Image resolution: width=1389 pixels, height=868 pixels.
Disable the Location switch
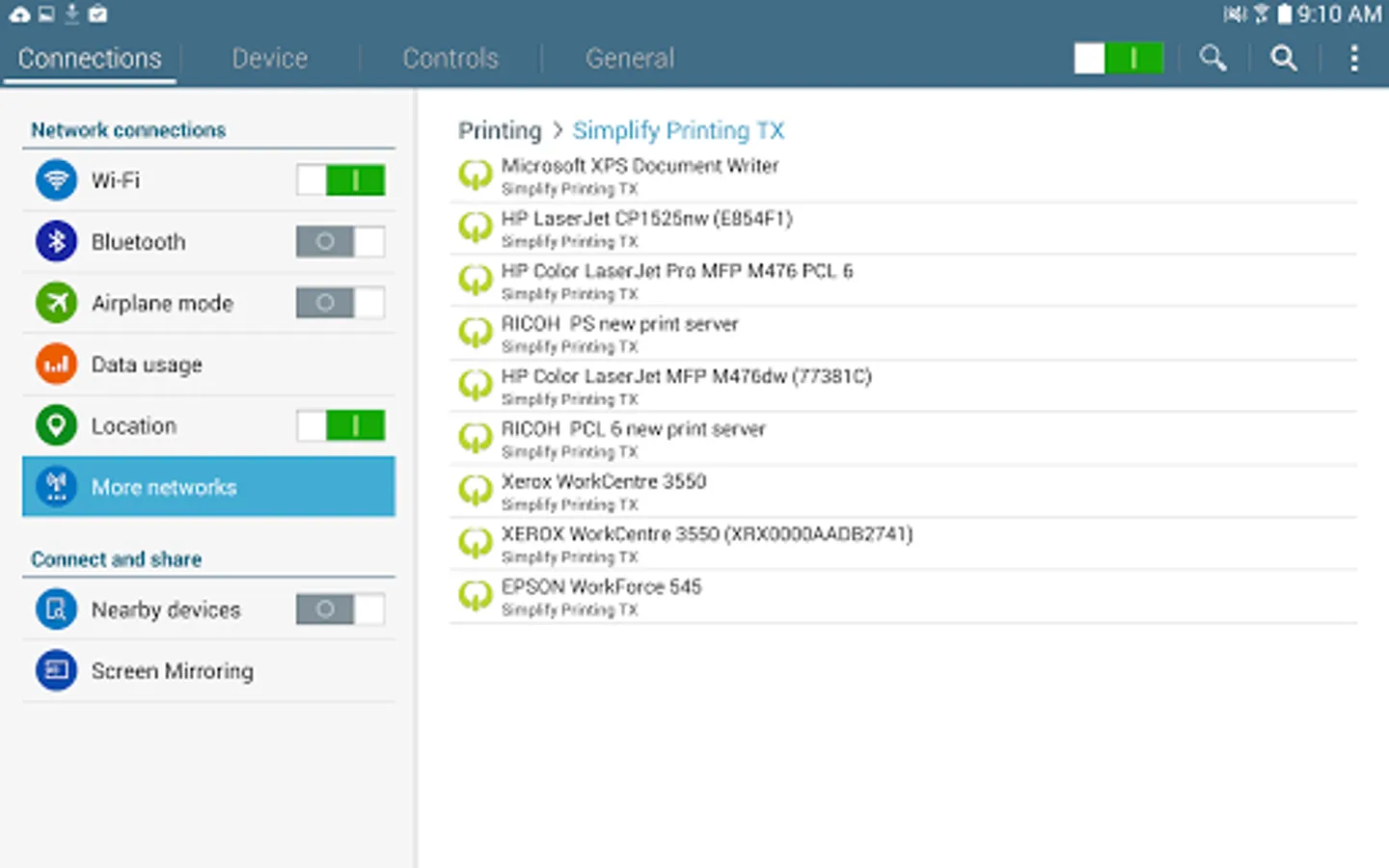tap(340, 425)
